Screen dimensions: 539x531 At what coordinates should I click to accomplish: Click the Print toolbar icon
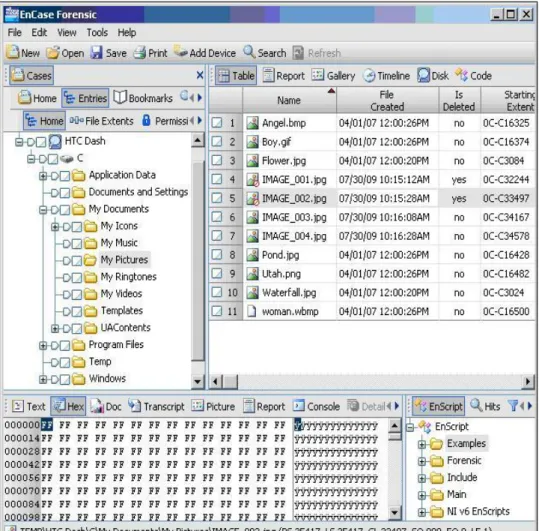(140, 53)
